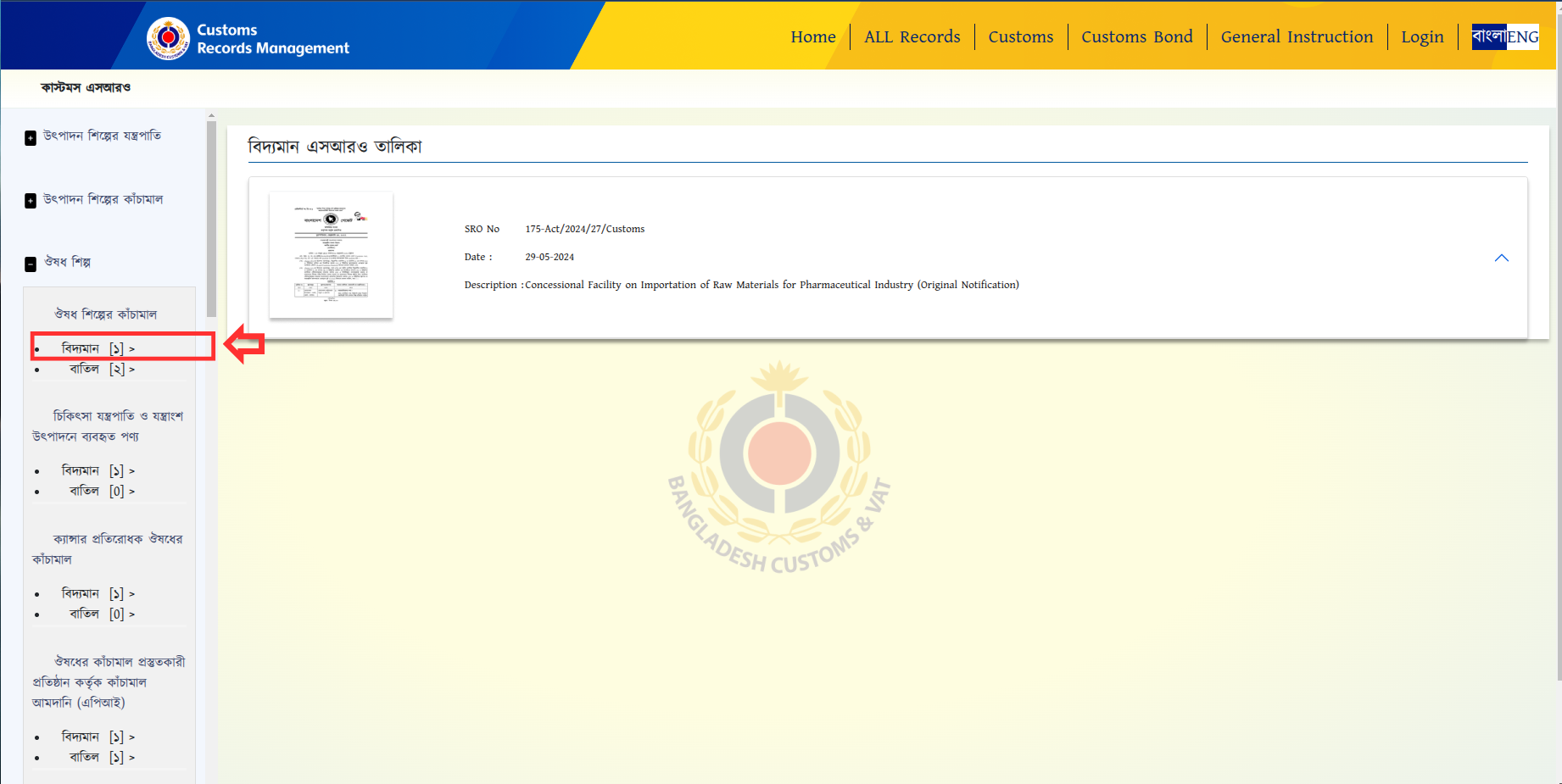Click the Login link
The image size is (1562, 784).
1421,36
